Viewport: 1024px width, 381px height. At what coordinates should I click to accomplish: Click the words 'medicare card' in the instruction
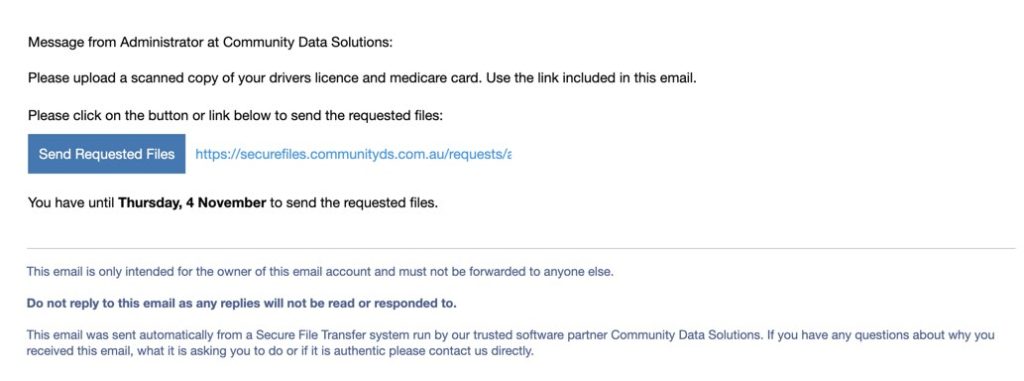434,78
